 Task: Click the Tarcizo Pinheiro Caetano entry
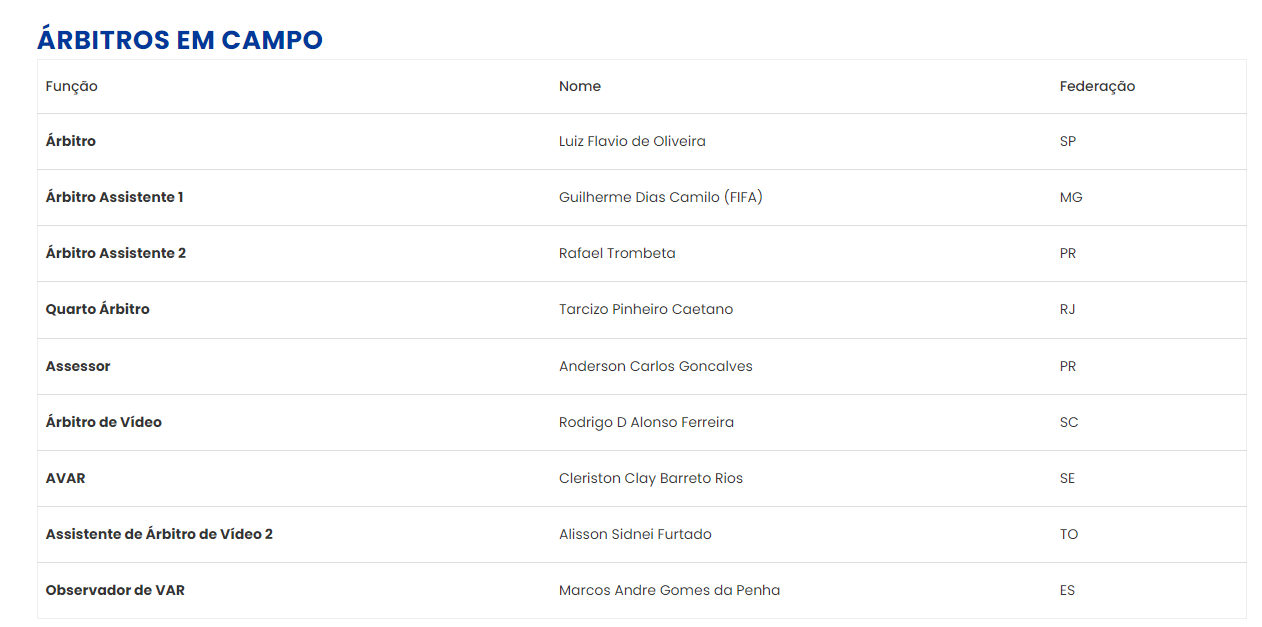point(646,309)
